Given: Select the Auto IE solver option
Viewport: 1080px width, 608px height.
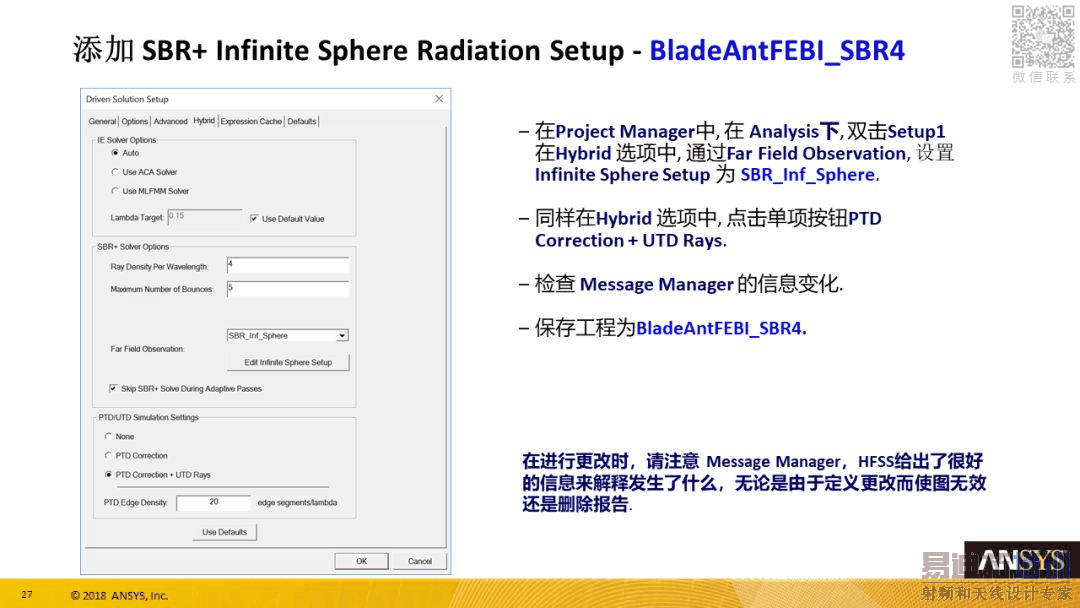Looking at the screenshot, I should click(x=115, y=153).
